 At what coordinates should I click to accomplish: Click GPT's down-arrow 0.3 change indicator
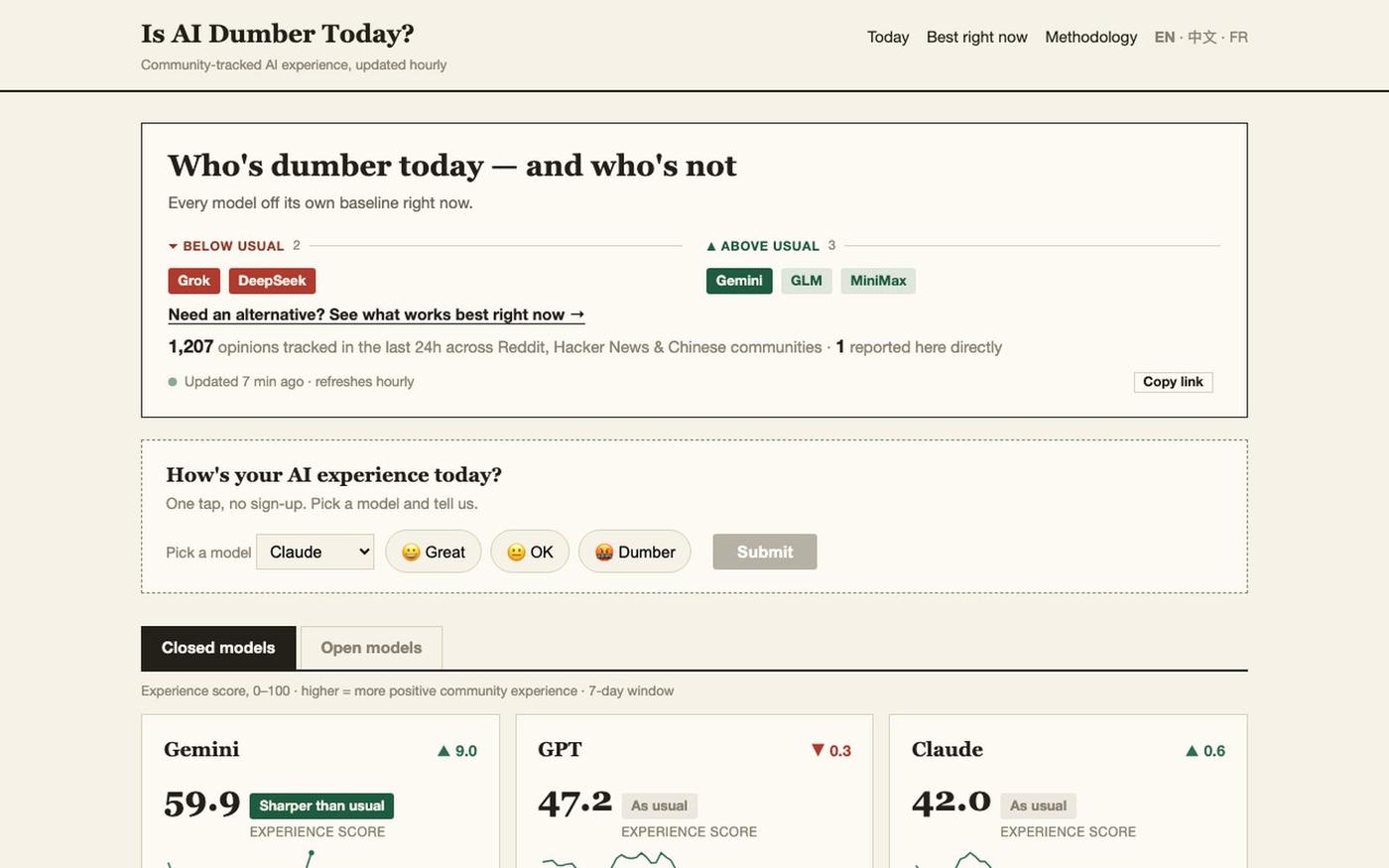[x=831, y=751]
